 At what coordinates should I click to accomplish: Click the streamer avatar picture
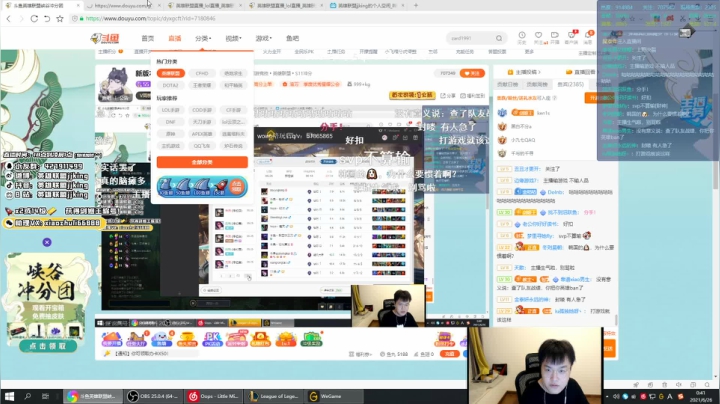click(115, 84)
